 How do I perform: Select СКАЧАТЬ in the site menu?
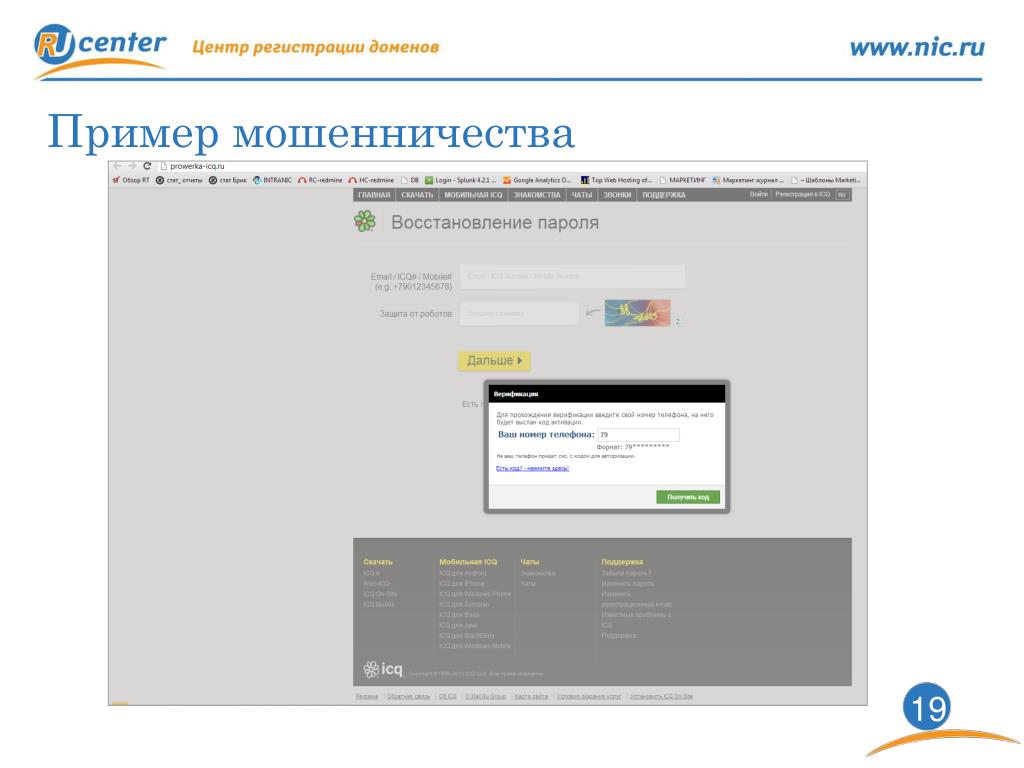coord(417,195)
